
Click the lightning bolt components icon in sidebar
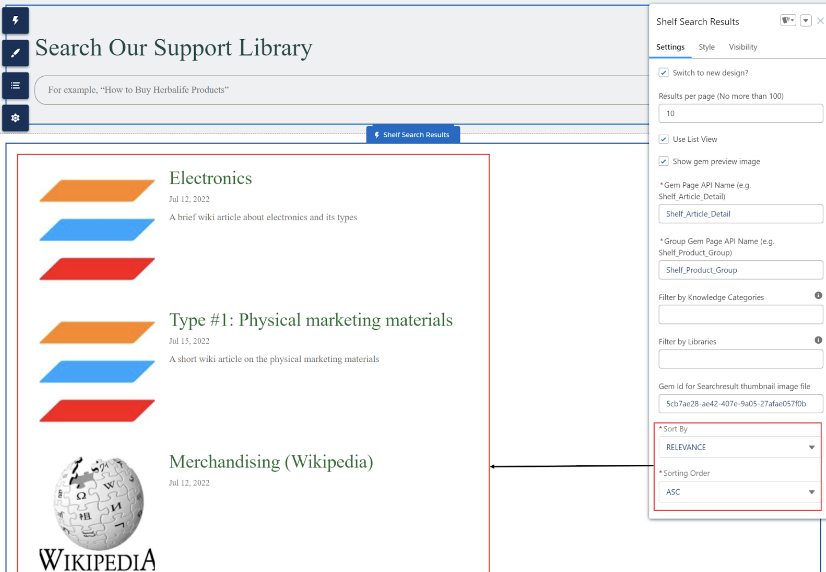click(x=15, y=21)
